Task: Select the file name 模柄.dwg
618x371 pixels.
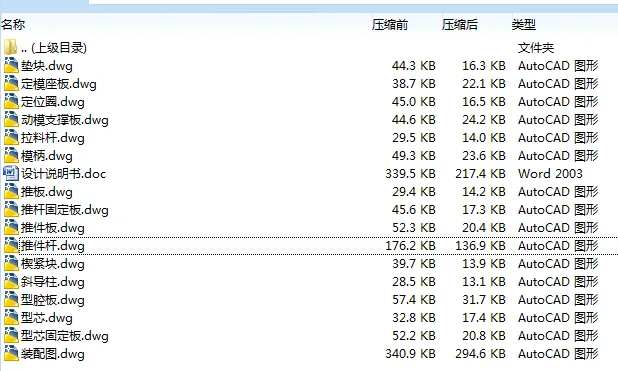Action: [x=47, y=156]
